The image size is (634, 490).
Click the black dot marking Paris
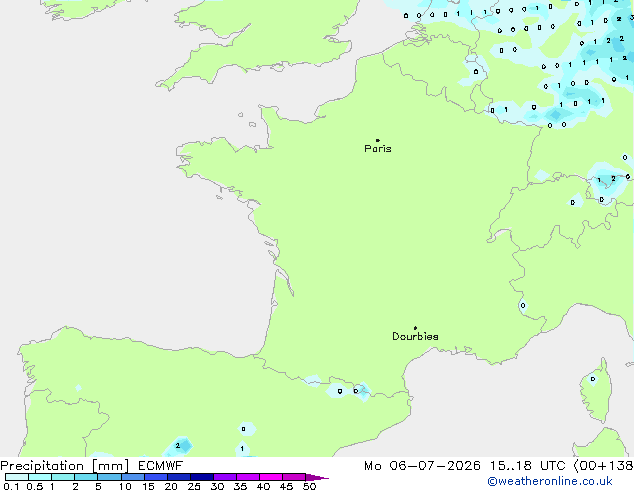tap(378, 140)
